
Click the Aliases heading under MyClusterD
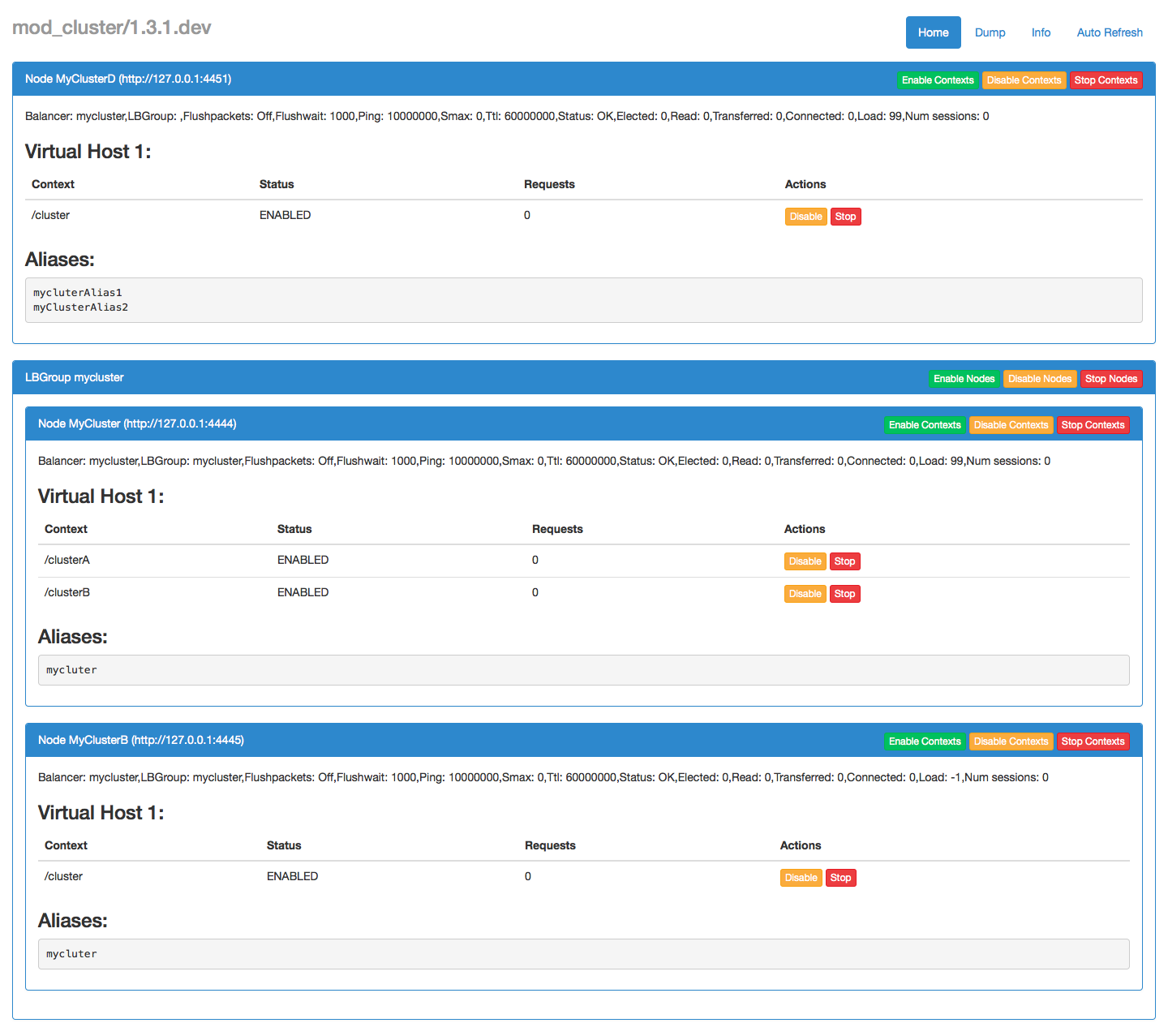pos(60,260)
